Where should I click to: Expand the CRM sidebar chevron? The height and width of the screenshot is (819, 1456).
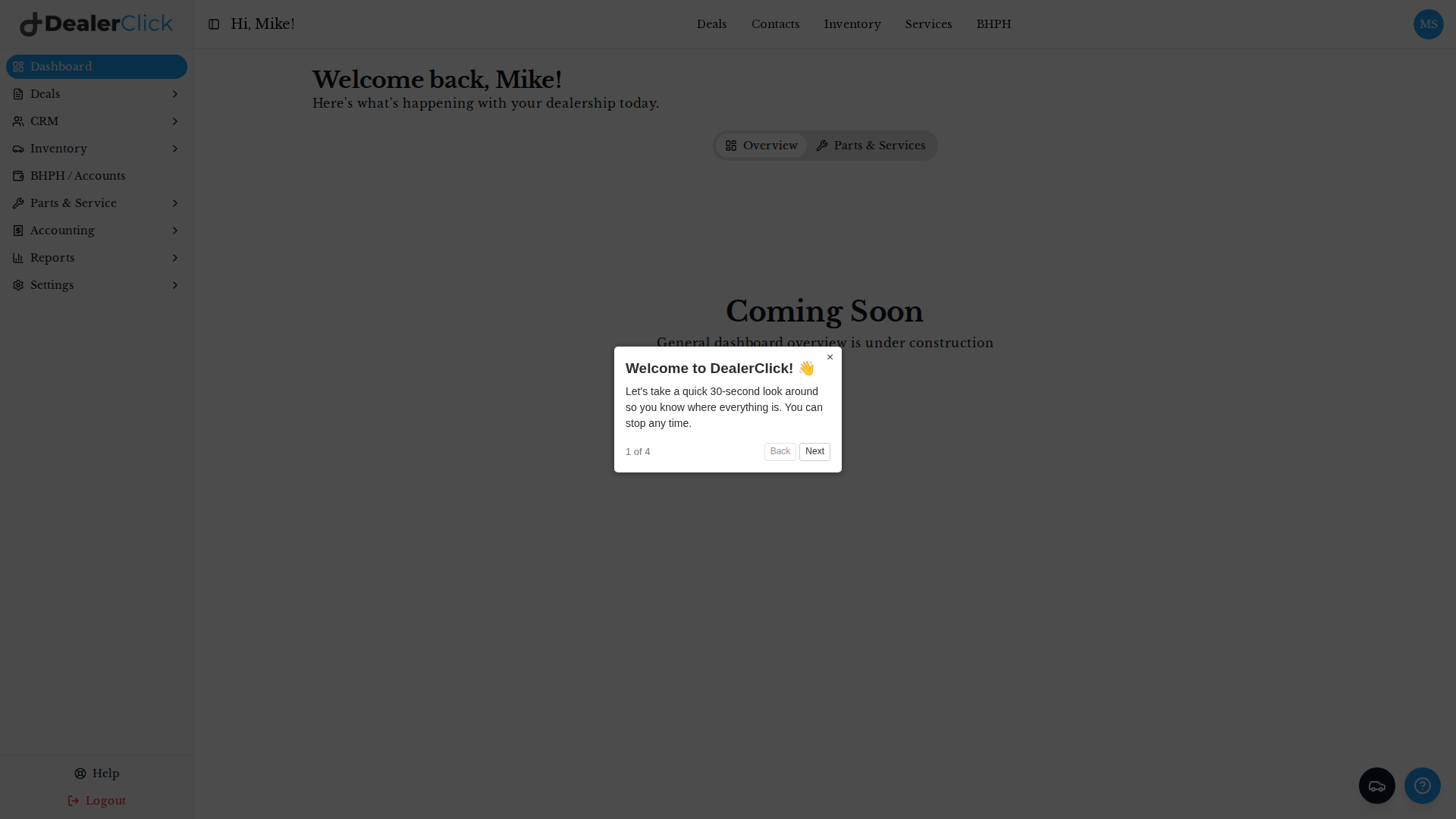175,121
